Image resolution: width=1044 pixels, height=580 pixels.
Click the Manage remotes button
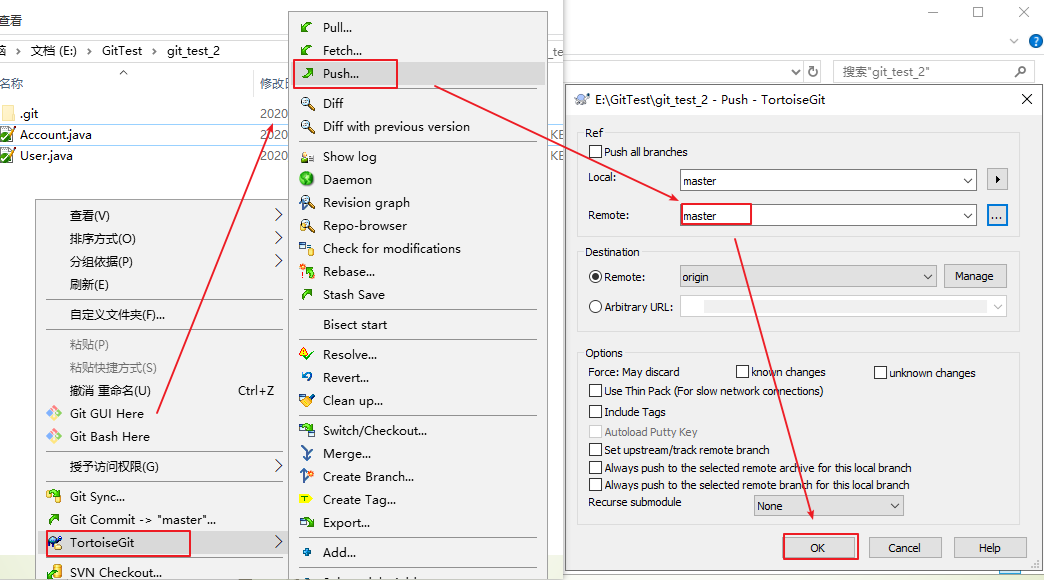[x=974, y=276]
